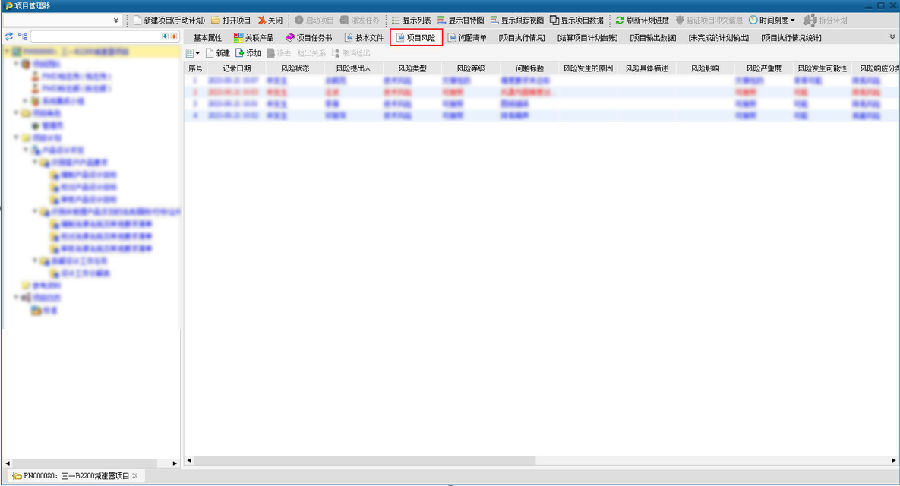The height and width of the screenshot is (486, 900).
Task: Close the bottom PN000030 document tab
Action: [x=135, y=476]
